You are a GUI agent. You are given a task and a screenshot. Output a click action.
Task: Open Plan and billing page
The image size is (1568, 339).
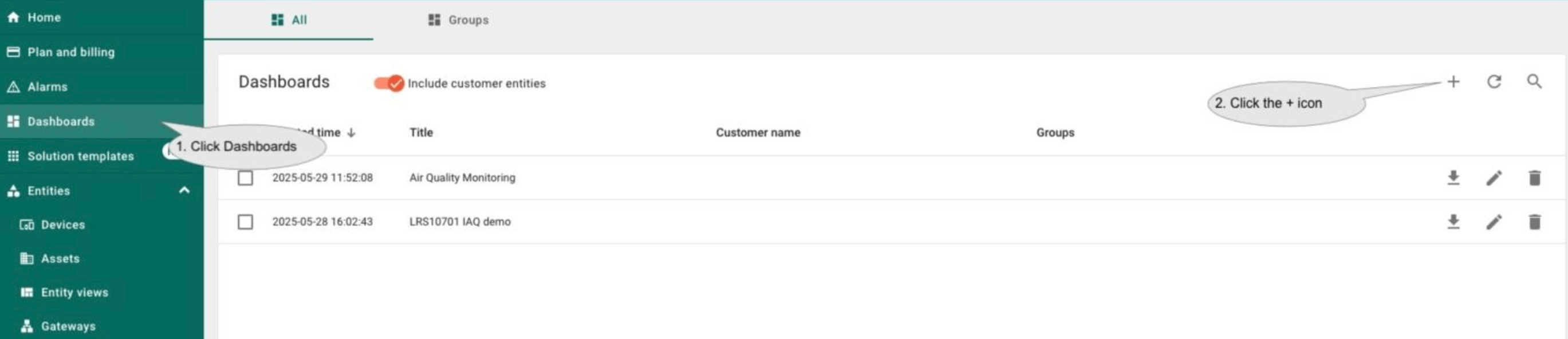click(70, 52)
